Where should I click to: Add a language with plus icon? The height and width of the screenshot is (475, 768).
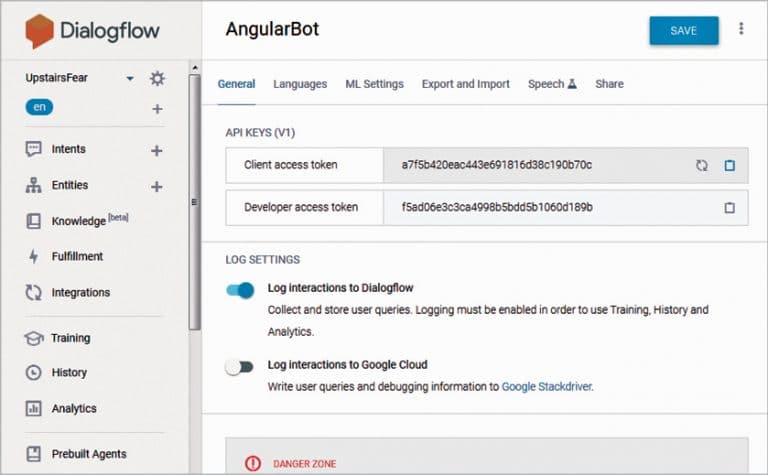tap(157, 108)
